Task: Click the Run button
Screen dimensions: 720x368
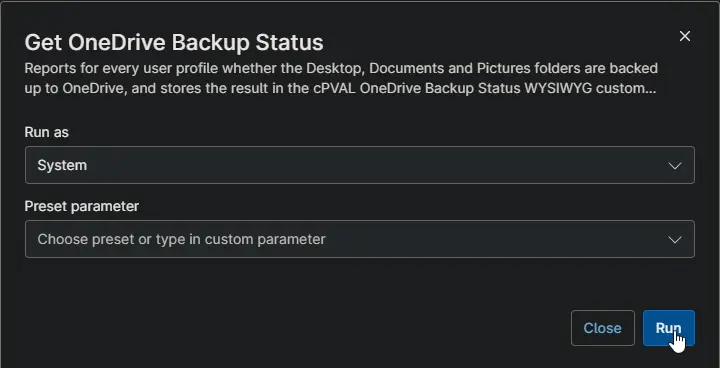Action: (x=669, y=328)
